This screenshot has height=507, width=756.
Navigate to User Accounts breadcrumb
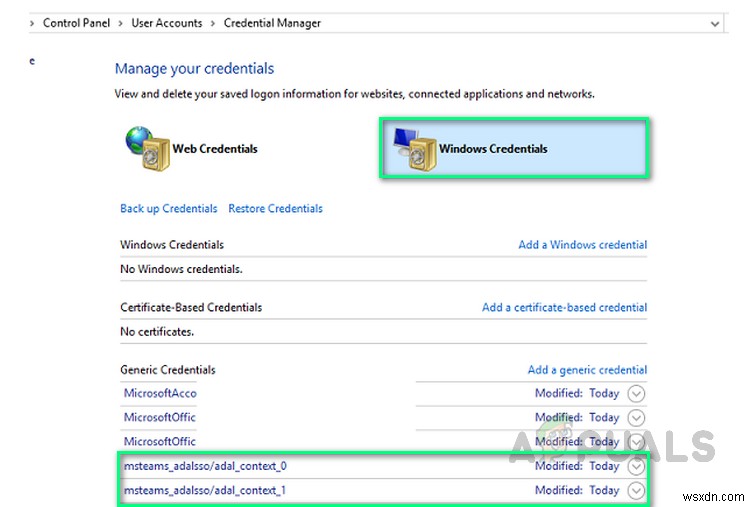(x=166, y=23)
